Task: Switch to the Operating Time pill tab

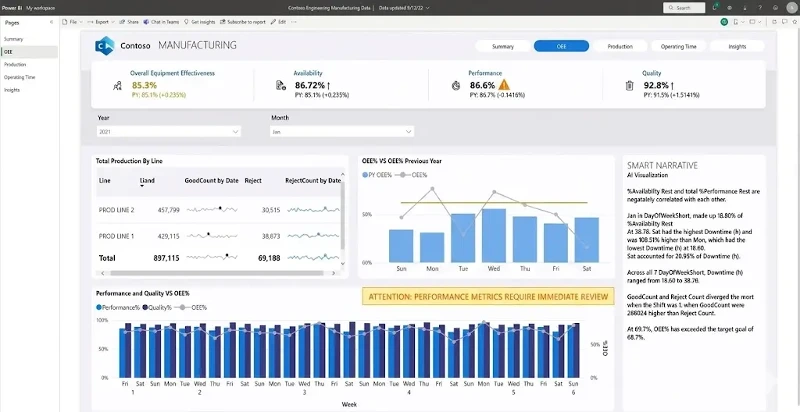Action: point(679,46)
